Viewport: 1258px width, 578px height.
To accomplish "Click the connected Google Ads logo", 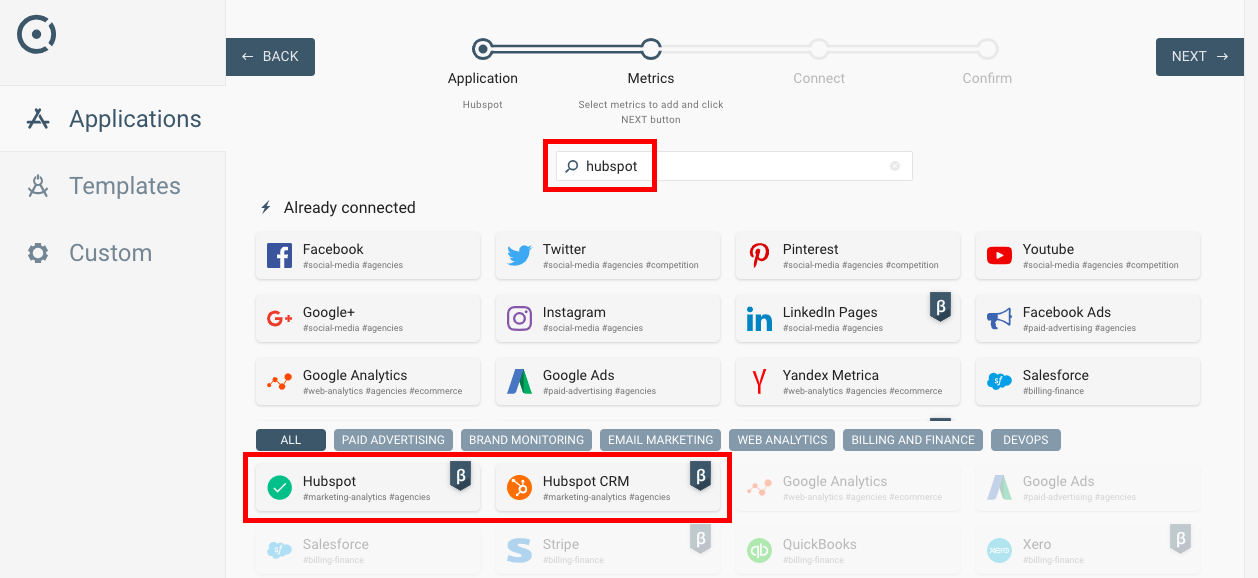I will click(519, 382).
